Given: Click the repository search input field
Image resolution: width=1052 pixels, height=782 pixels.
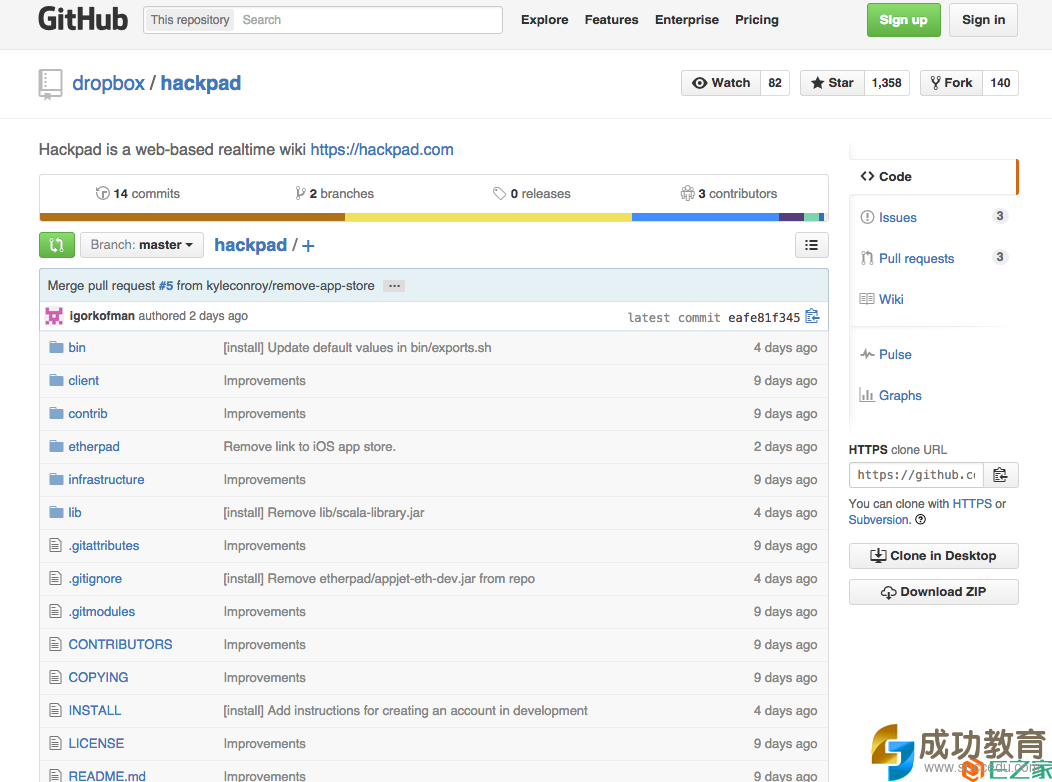Looking at the screenshot, I should tap(367, 20).
